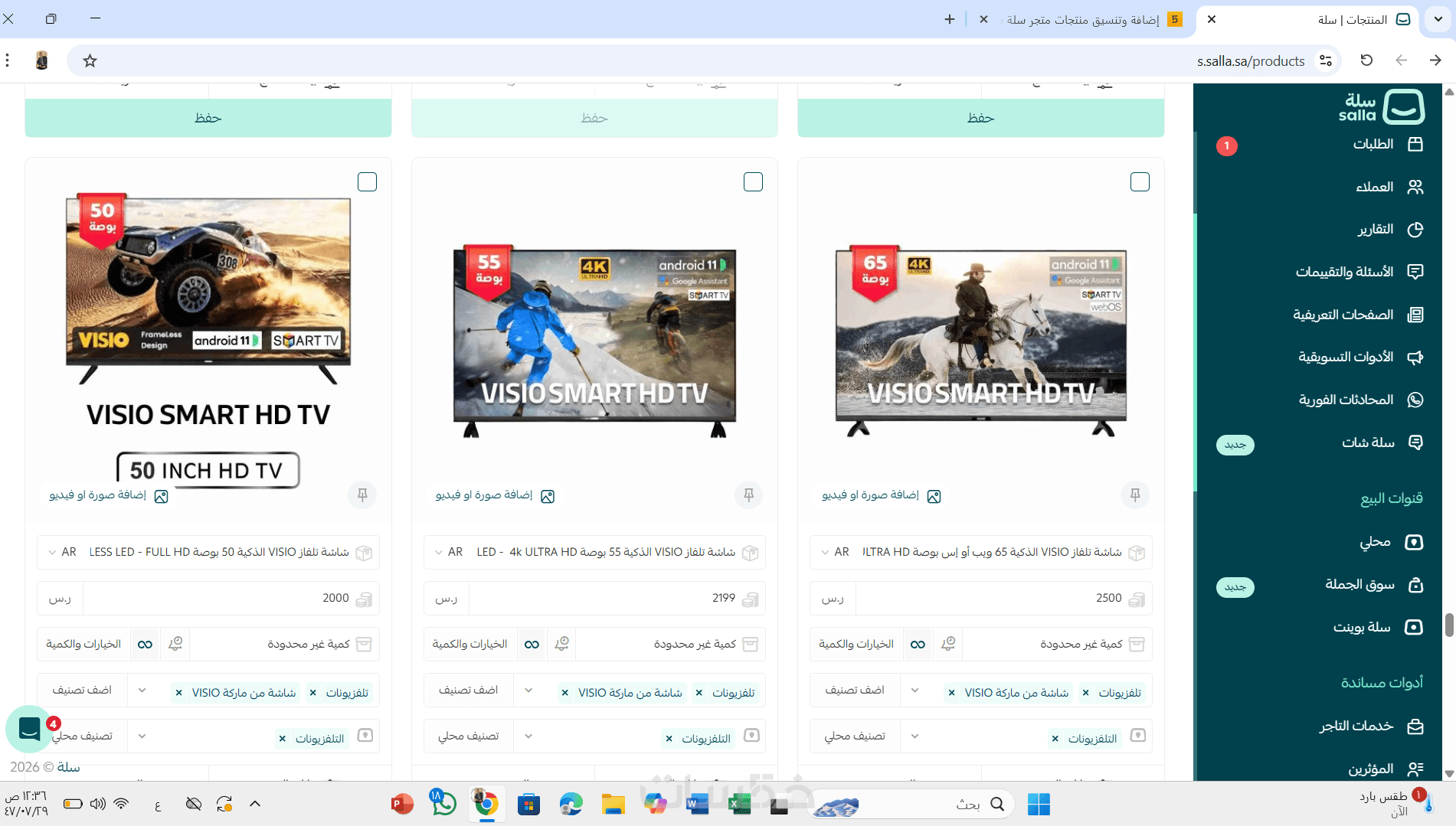The height and width of the screenshot is (826, 1456).
Task: Expand category dropdown for 50-inch TV
Action: pyautogui.click(x=142, y=690)
